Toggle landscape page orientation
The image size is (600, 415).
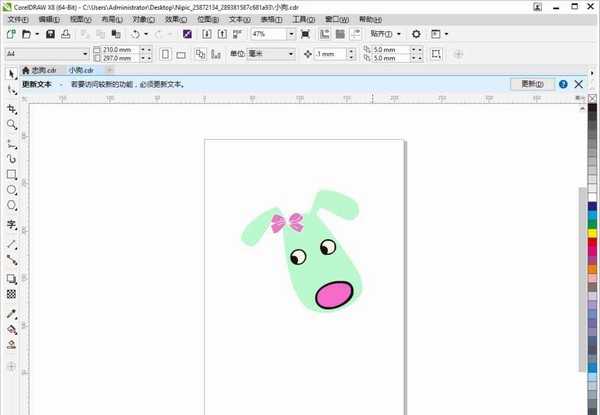pos(181,53)
